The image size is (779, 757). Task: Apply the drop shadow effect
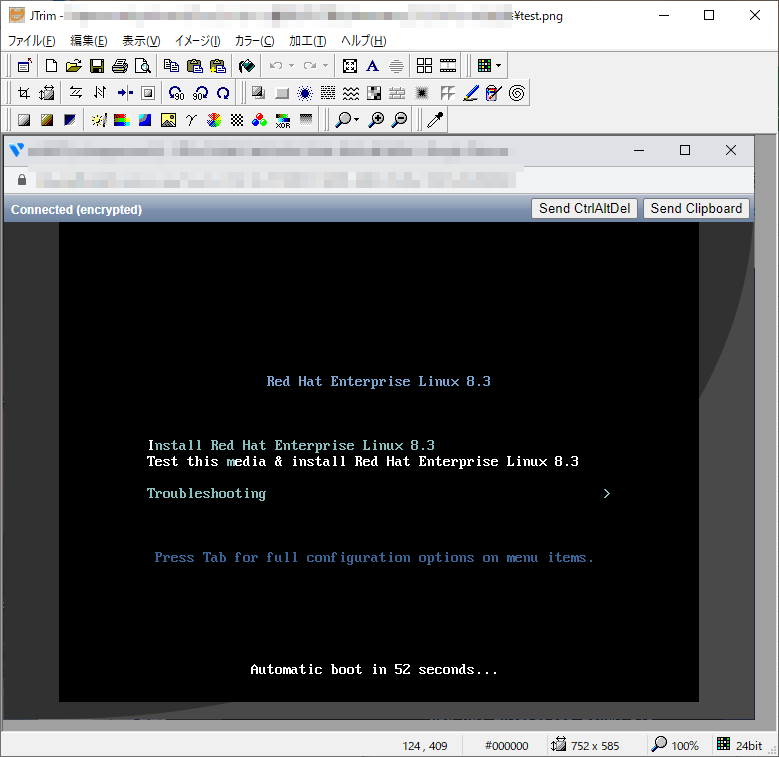(257, 93)
